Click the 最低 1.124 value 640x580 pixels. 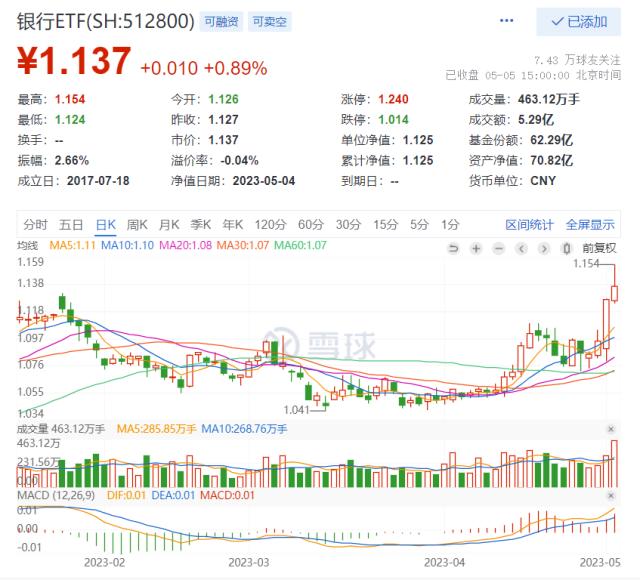pos(70,120)
